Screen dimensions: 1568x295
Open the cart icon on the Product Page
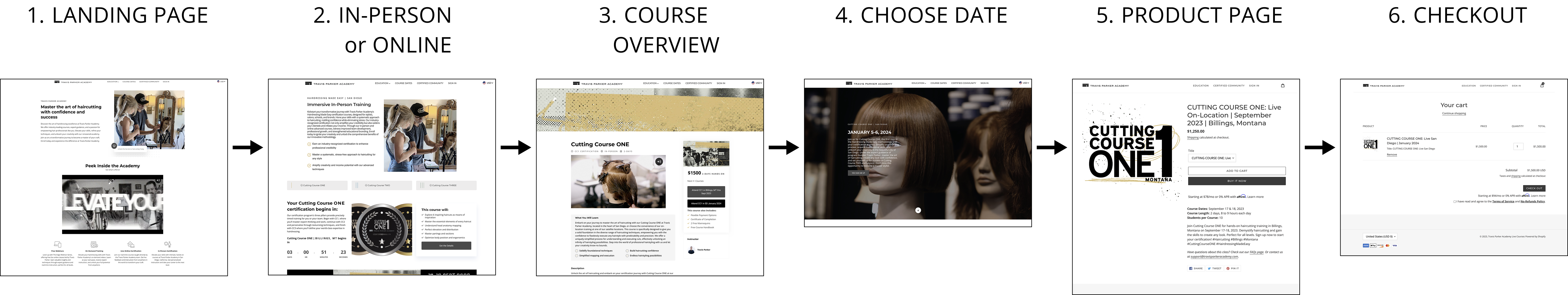(1283, 86)
